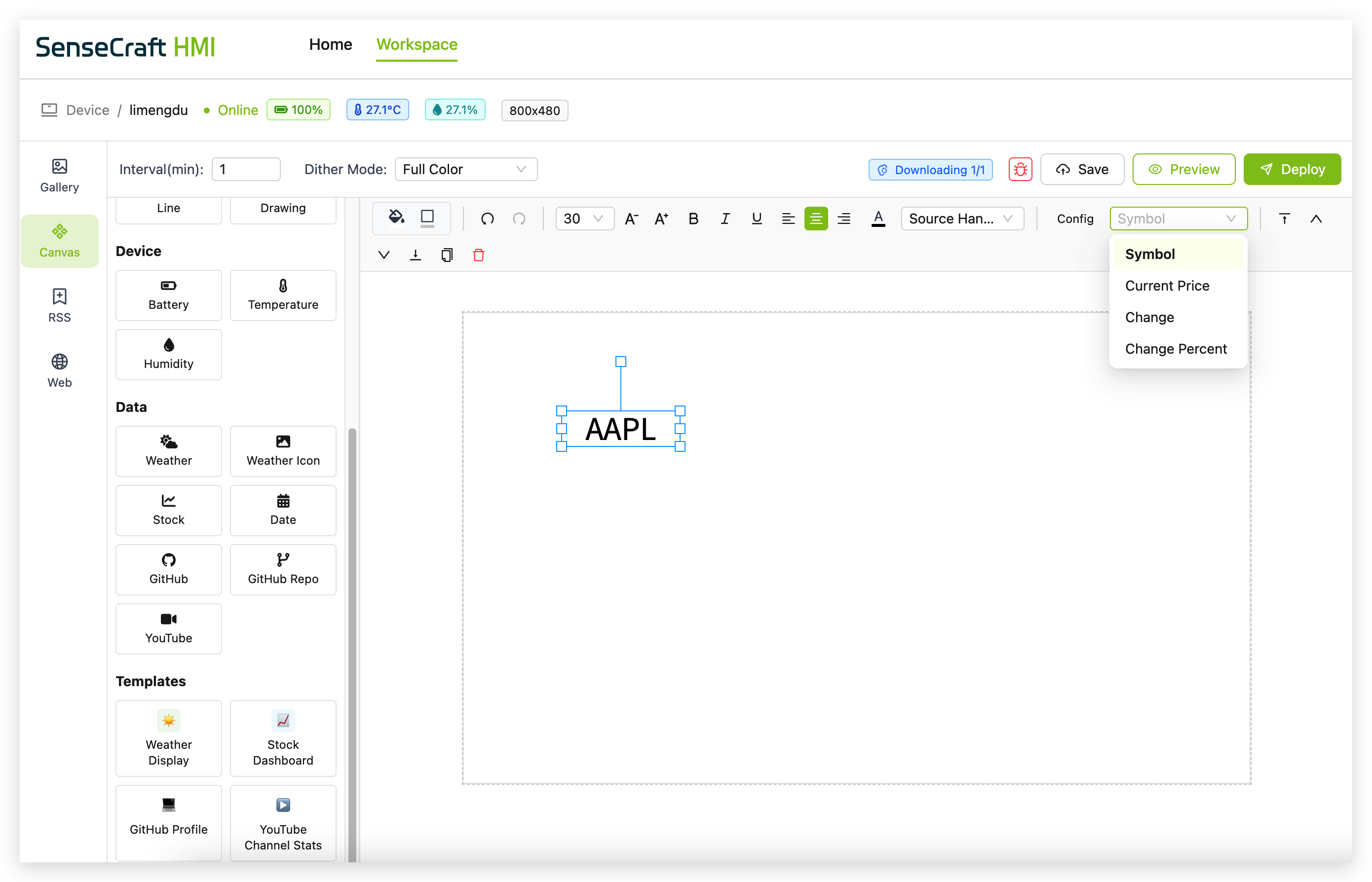Select the AAPL text element
Screen dimensions: 1372x882
click(x=620, y=429)
